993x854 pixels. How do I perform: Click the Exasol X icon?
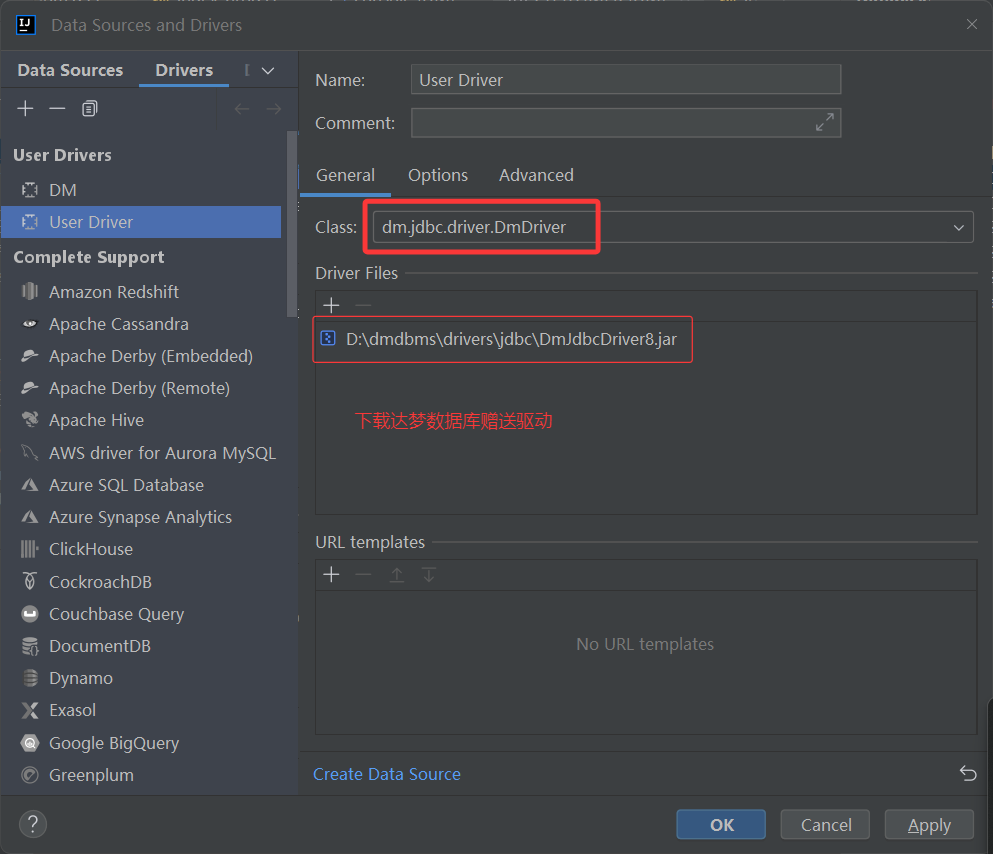[x=30, y=710]
